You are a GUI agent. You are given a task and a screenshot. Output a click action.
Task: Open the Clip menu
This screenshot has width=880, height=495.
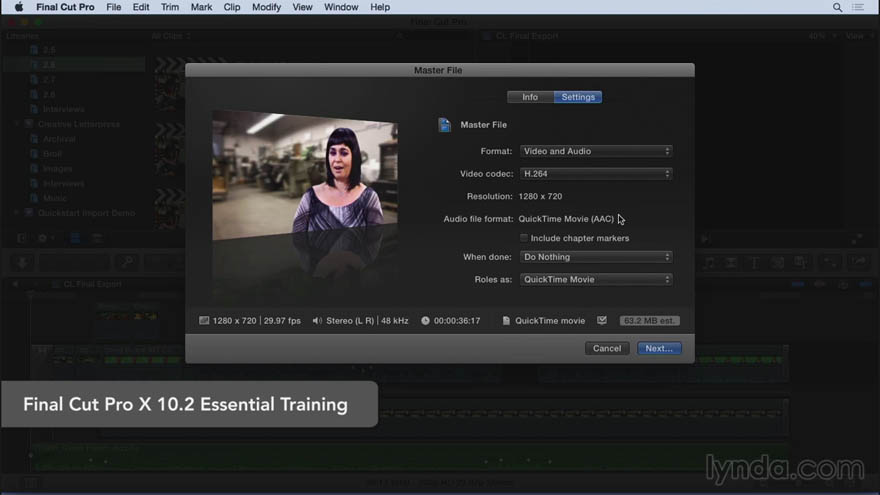coord(232,7)
